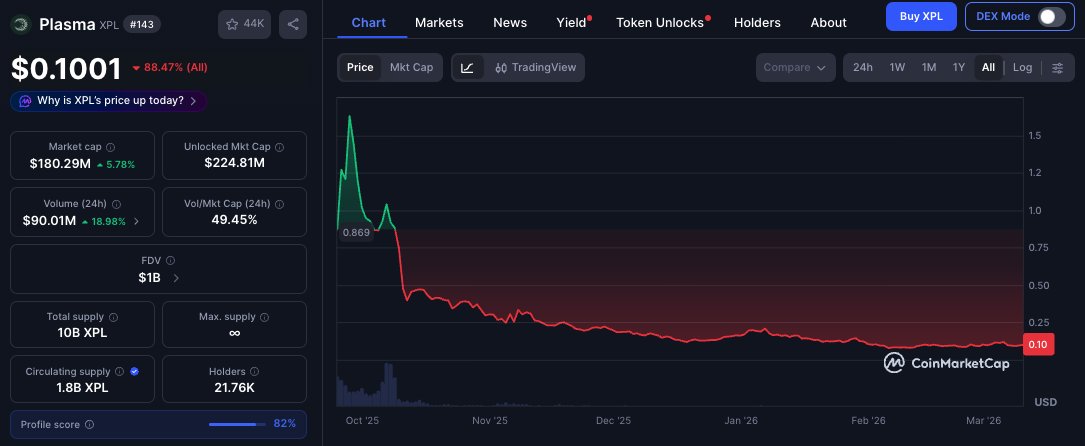
Task: Click the Buy XPL button
Action: (921, 17)
